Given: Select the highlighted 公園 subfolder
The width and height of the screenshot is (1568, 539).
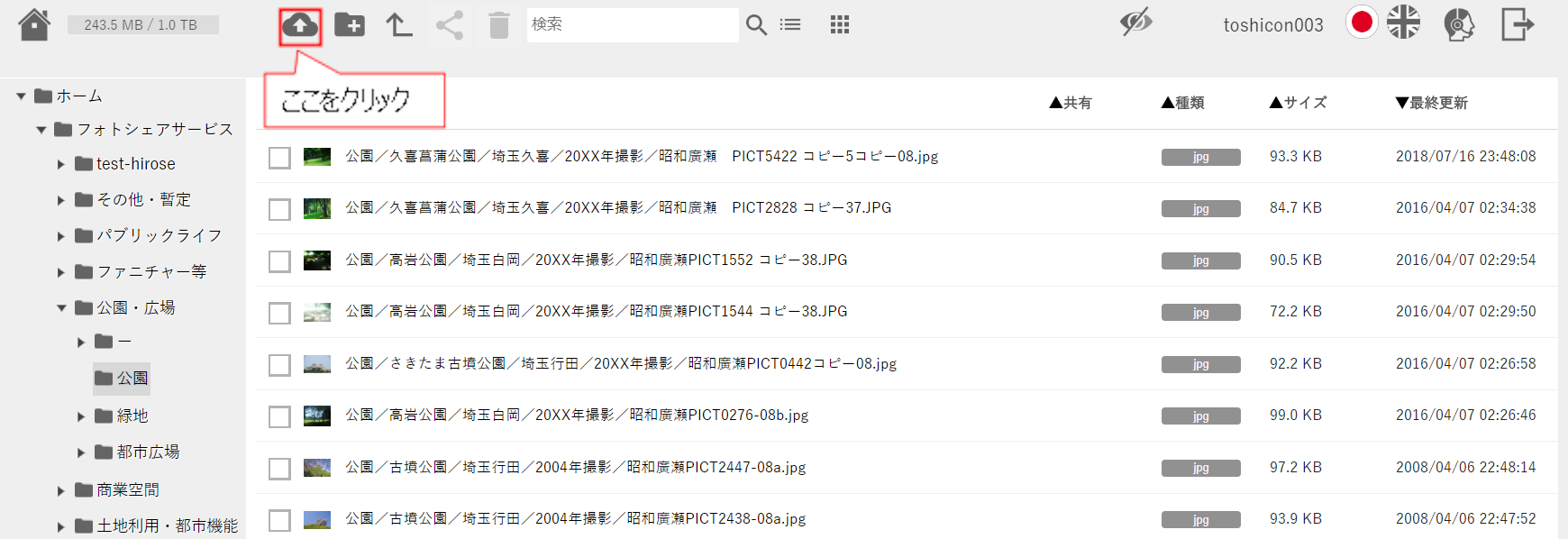Looking at the screenshot, I should coord(122,379).
